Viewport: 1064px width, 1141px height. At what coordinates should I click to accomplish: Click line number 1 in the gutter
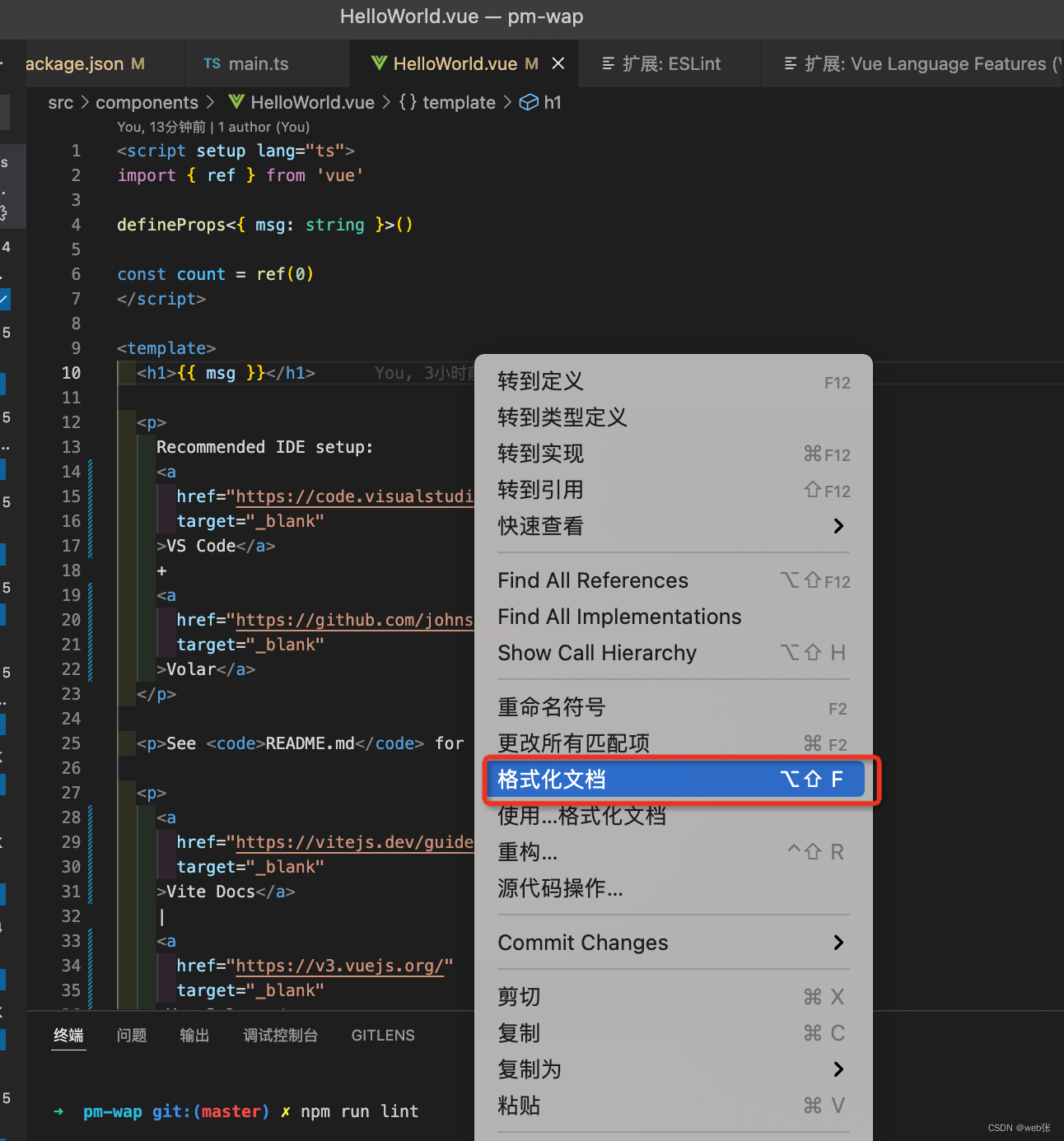tap(76, 151)
